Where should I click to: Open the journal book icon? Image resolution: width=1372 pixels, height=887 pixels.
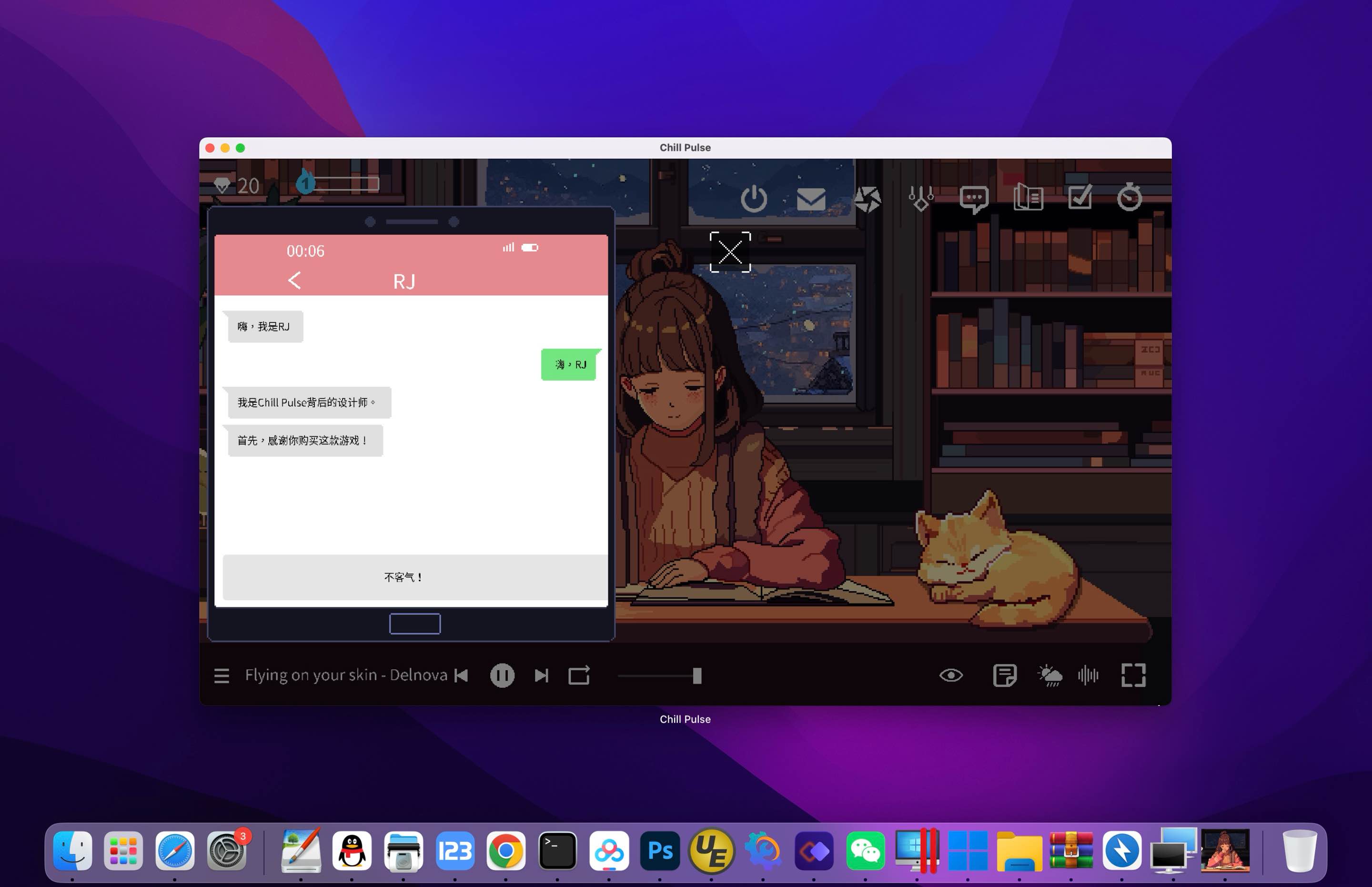click(x=1028, y=198)
